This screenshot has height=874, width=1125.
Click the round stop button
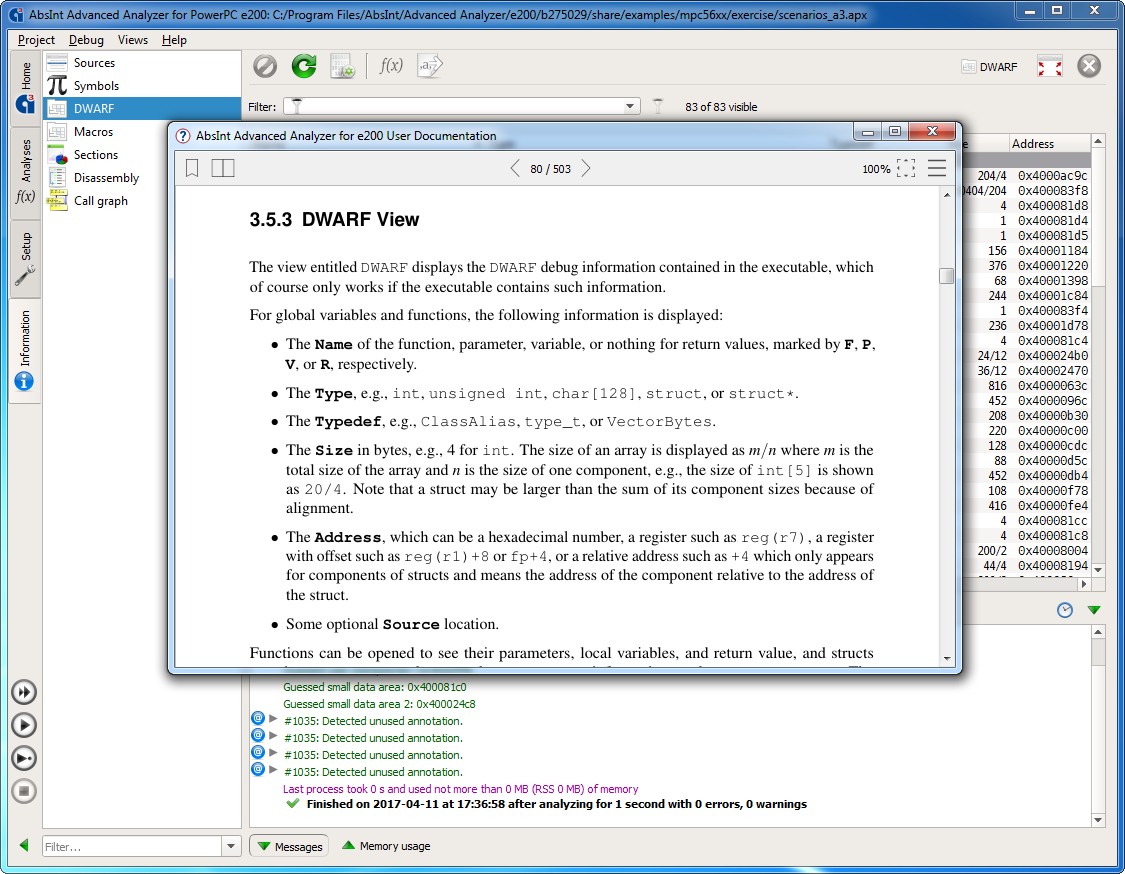click(24, 791)
